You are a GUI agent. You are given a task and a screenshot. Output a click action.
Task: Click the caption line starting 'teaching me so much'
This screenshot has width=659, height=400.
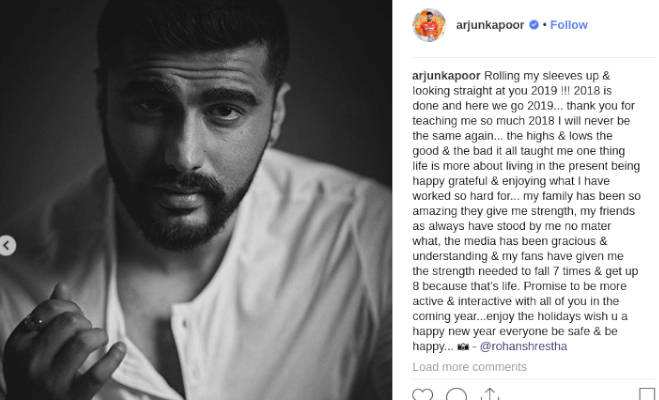[521, 121]
